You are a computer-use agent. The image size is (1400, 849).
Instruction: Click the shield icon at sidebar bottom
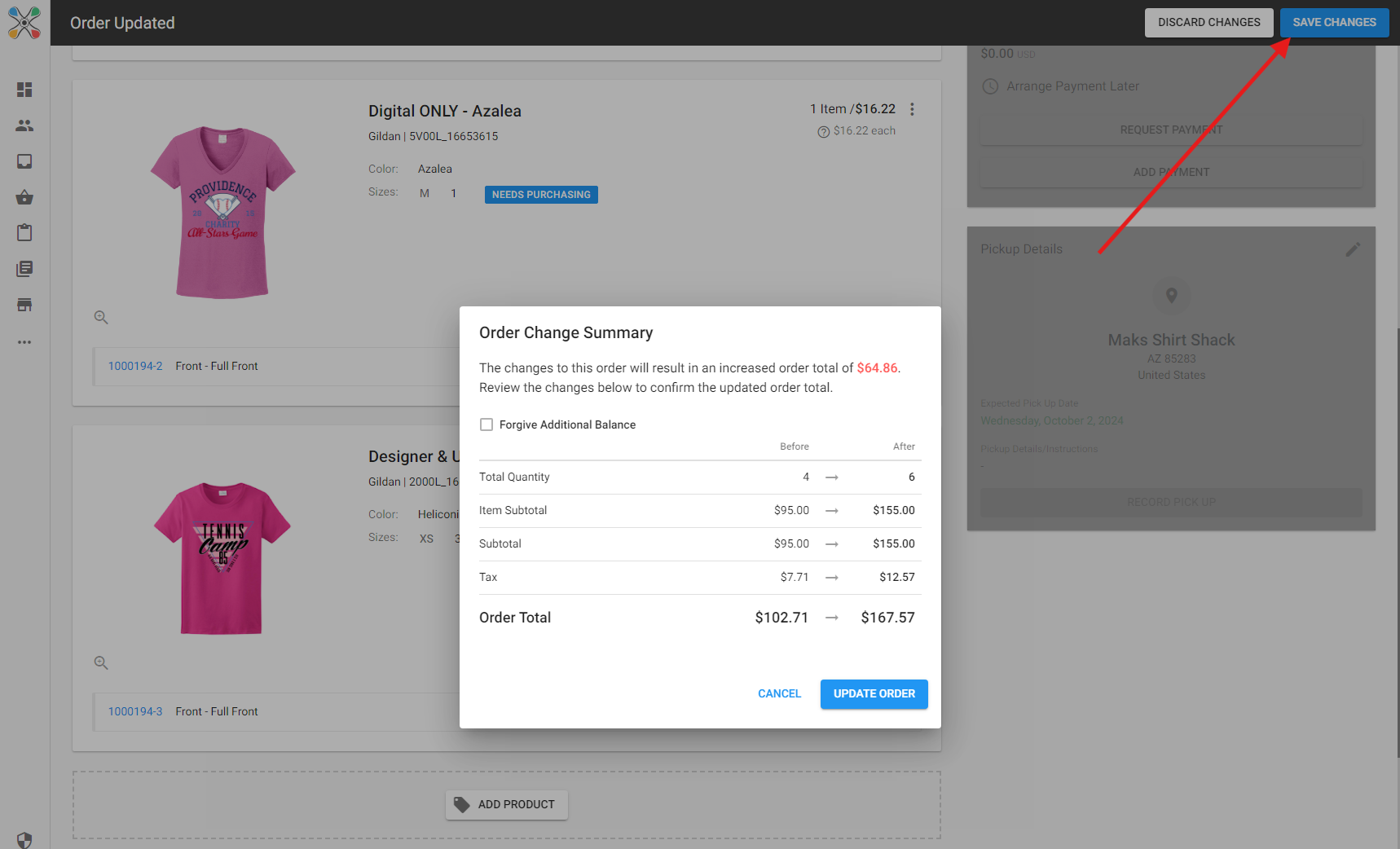(24, 839)
